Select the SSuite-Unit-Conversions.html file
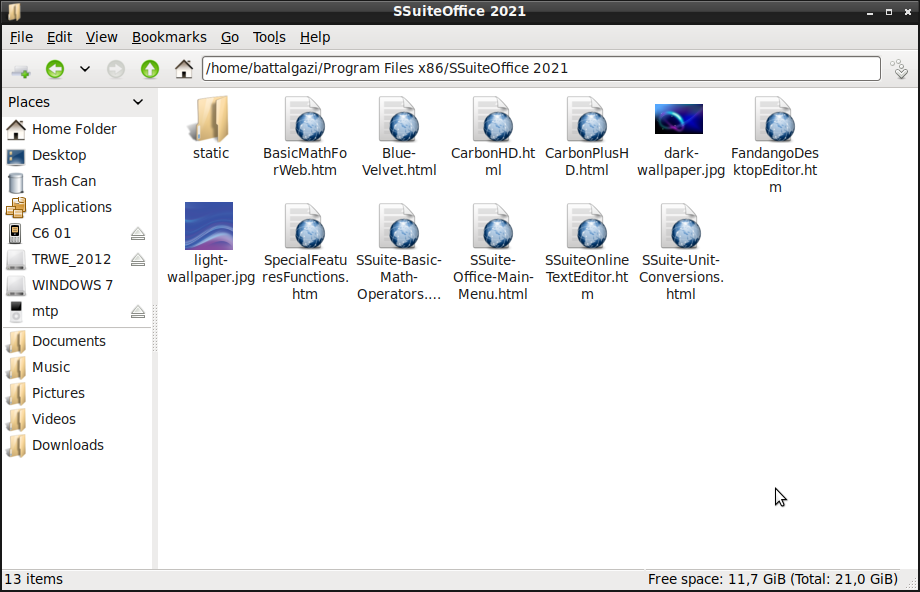The width and height of the screenshot is (920, 592). [x=681, y=252]
